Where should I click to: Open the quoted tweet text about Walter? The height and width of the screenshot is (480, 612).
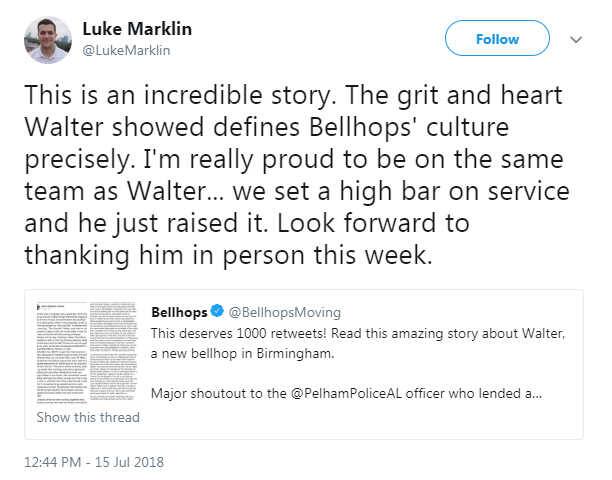point(358,363)
